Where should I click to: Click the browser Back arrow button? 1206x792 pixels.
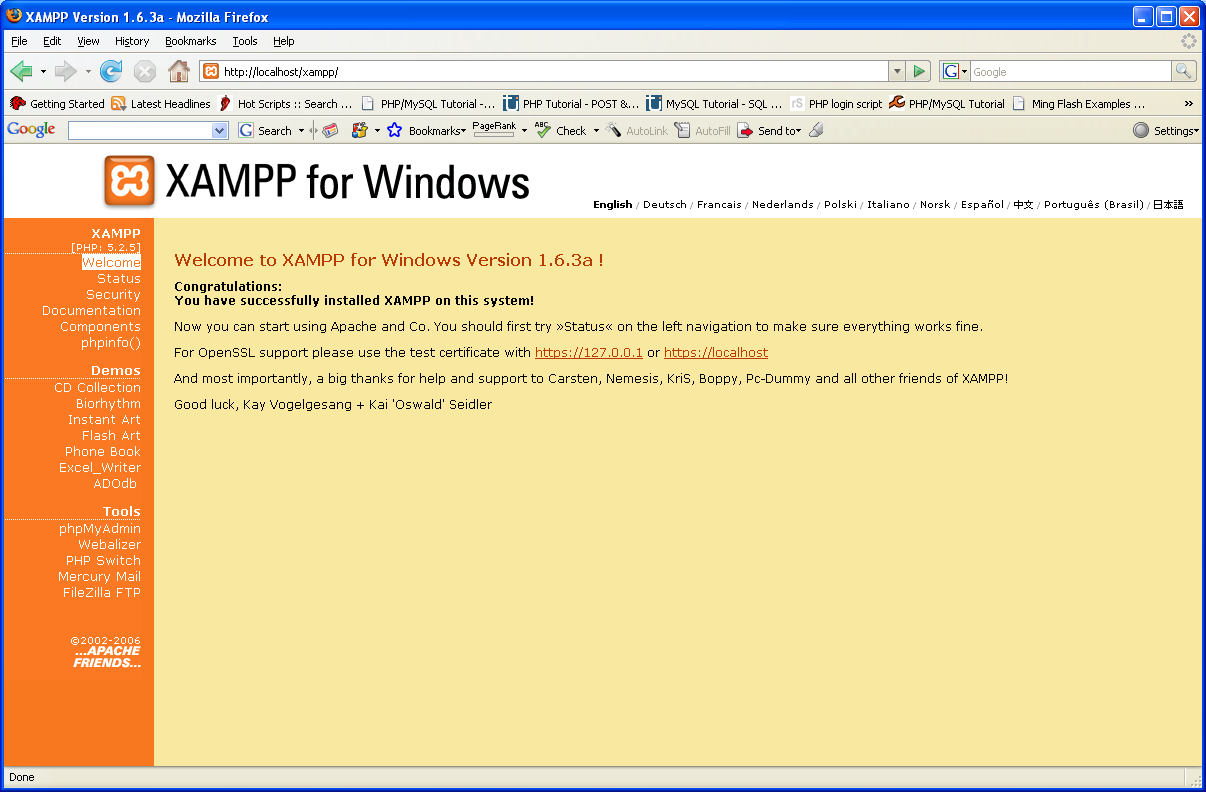[x=21, y=71]
